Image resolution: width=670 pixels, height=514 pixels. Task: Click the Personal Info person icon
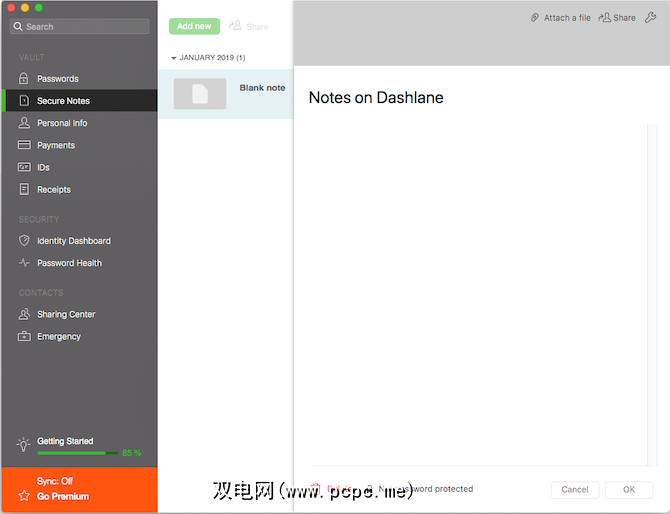24,123
